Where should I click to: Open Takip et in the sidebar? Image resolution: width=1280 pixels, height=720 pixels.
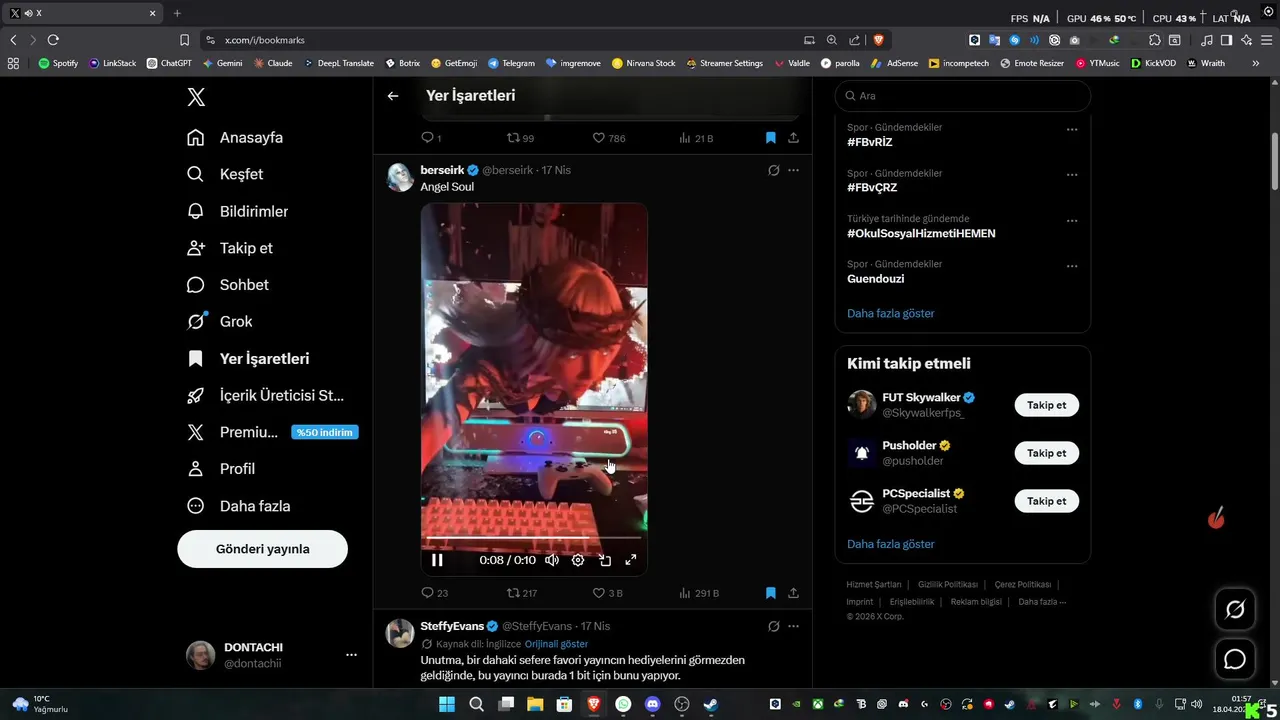pyautogui.click(x=229, y=248)
